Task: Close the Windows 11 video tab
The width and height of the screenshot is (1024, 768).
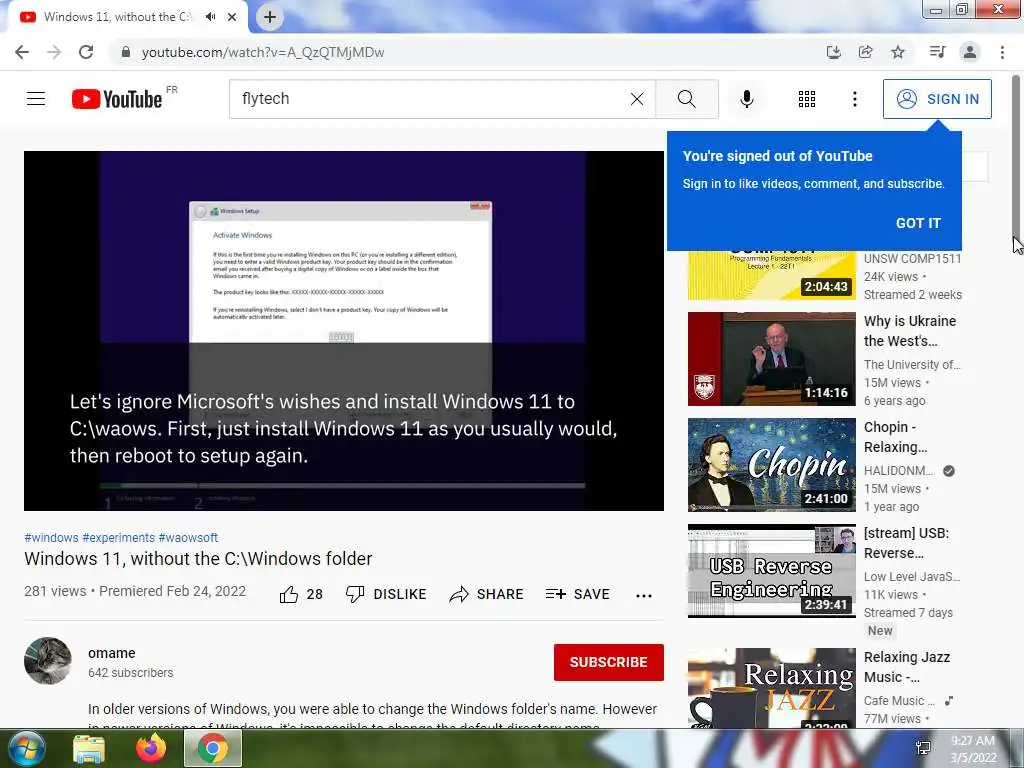Action: point(232,17)
